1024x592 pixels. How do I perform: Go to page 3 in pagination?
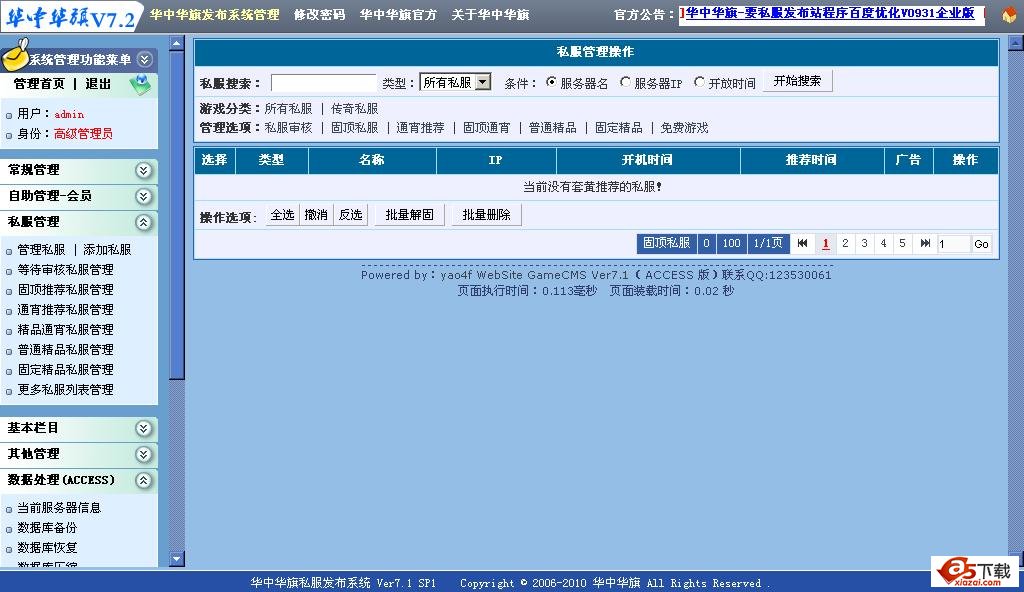point(864,244)
